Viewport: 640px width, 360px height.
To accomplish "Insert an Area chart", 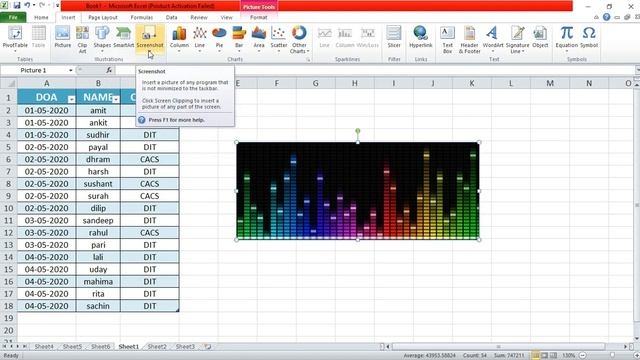I will [259, 38].
